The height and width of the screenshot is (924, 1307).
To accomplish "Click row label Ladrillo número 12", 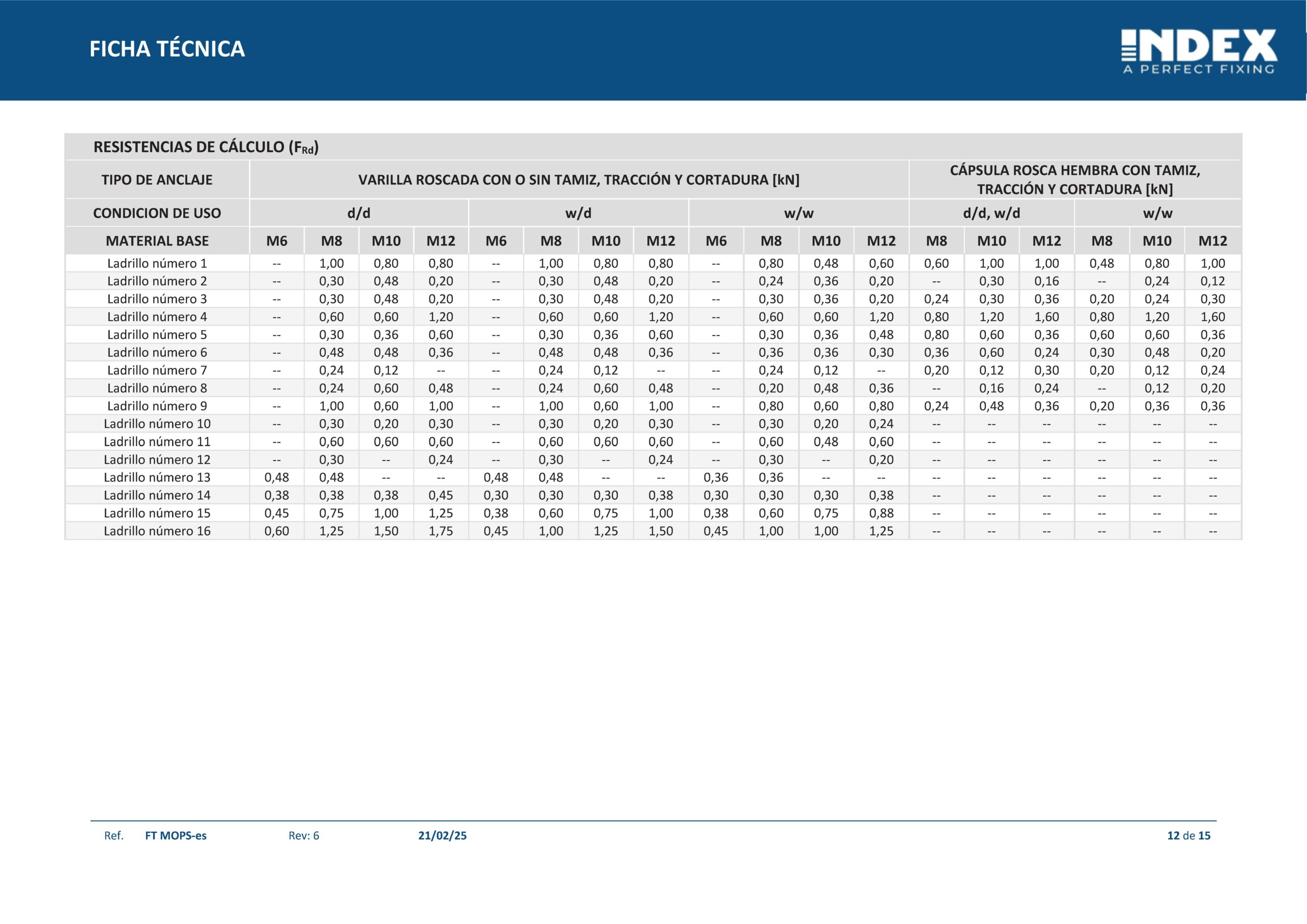I will (157, 459).
